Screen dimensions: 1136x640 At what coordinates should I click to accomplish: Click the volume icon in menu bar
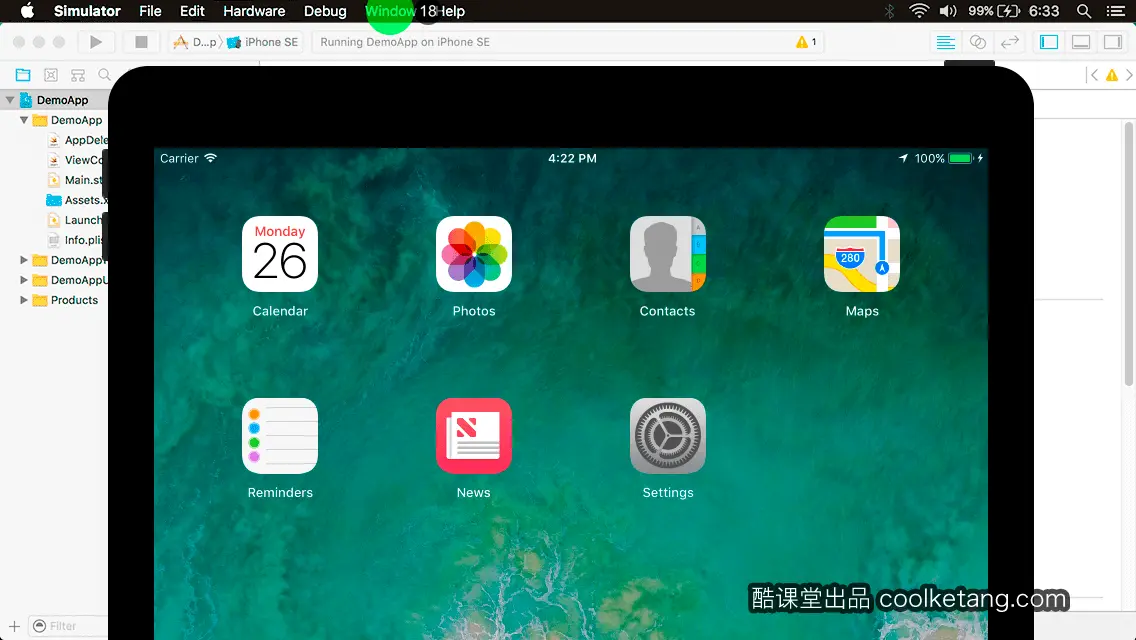click(948, 11)
